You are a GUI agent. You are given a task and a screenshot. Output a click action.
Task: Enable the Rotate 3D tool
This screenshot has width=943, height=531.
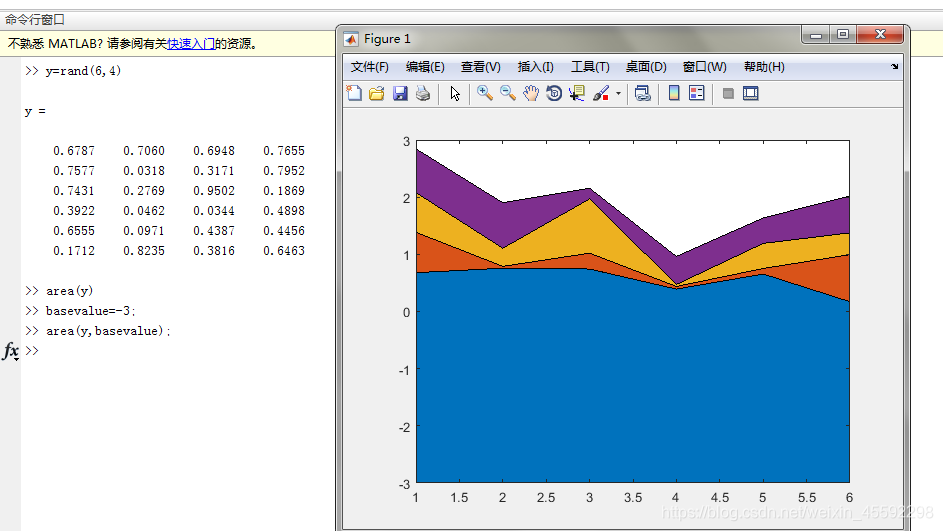tap(554, 93)
